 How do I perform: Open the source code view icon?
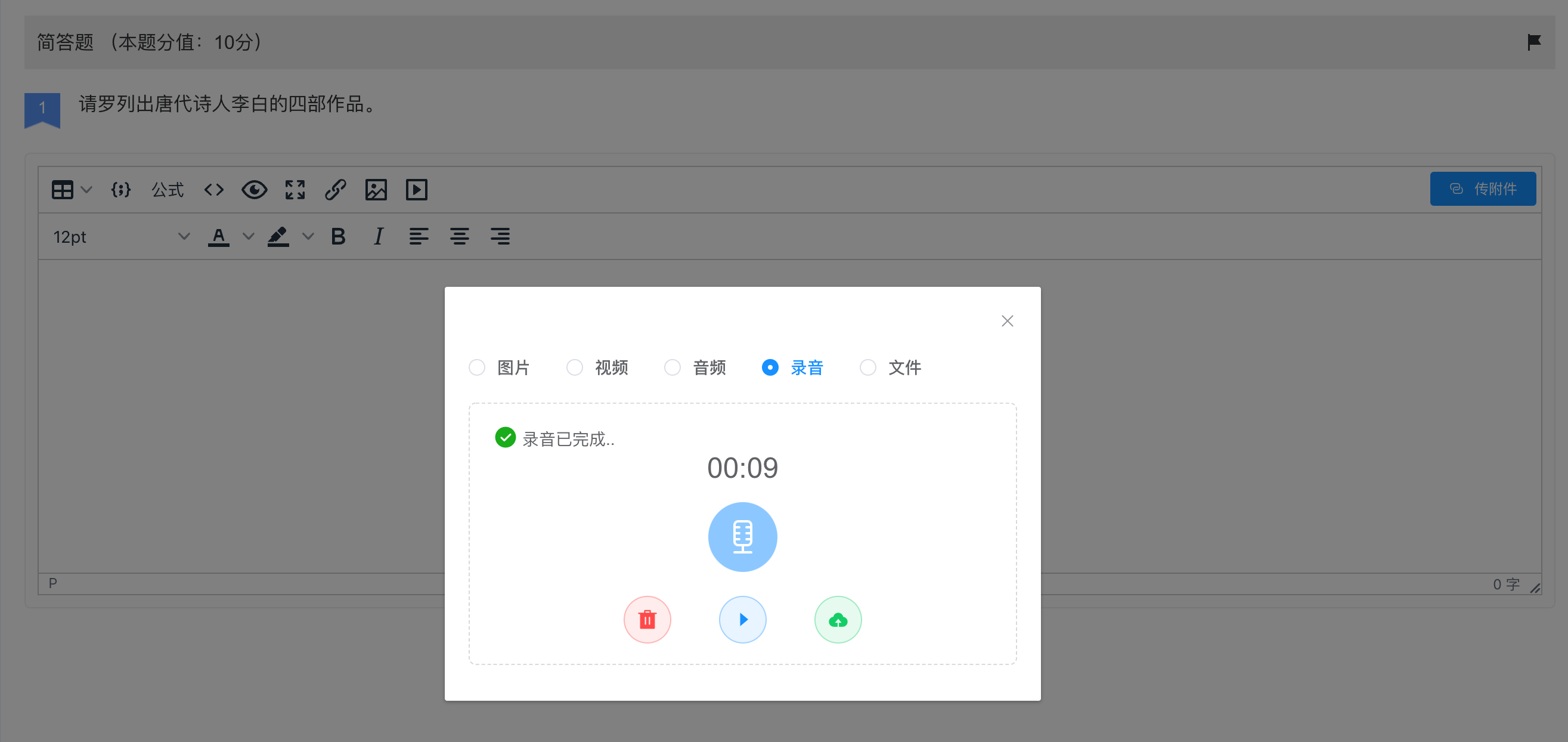213,190
